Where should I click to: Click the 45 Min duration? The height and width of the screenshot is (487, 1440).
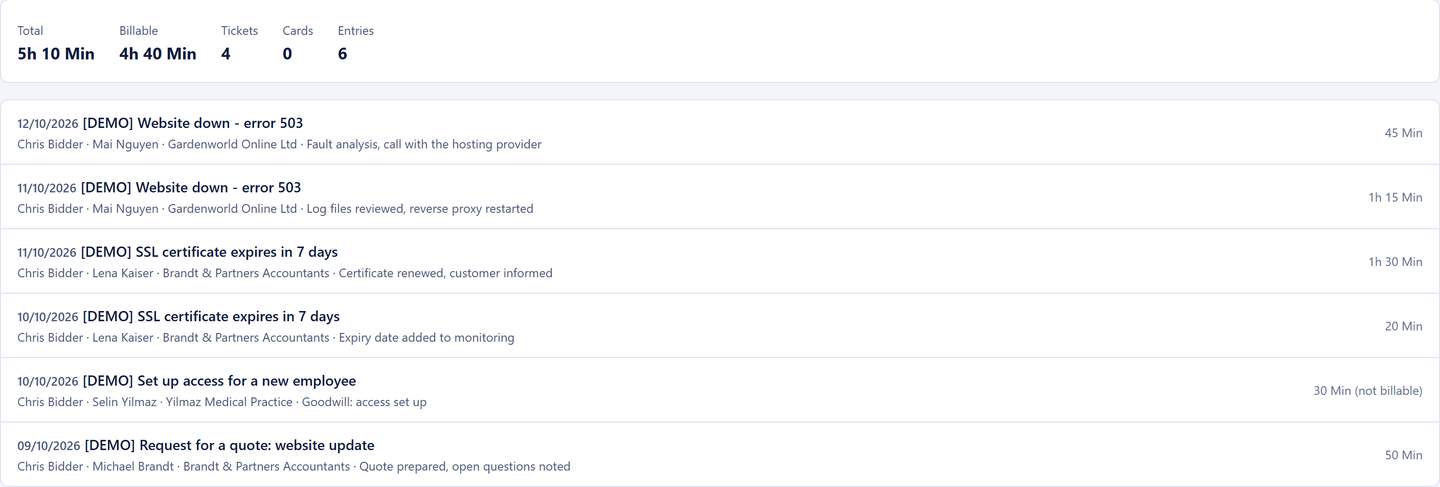1403,133
